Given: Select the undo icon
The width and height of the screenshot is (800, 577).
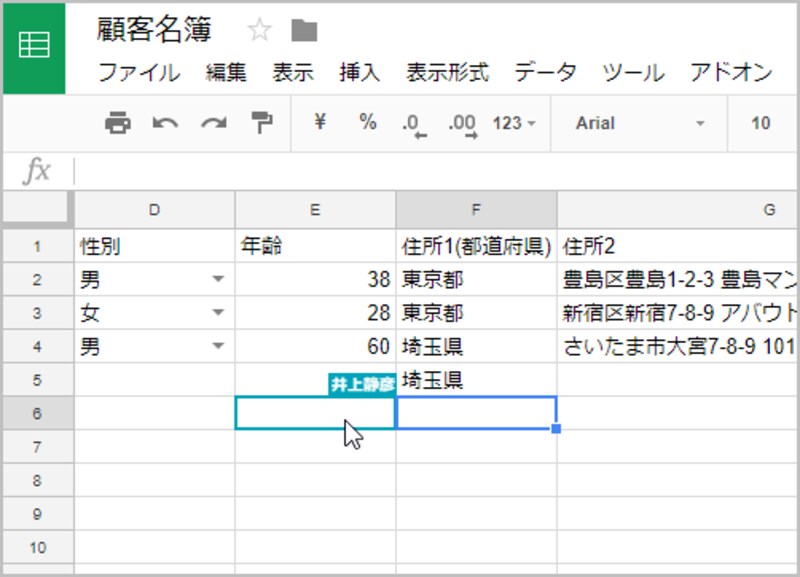Looking at the screenshot, I should pyautogui.click(x=166, y=124).
